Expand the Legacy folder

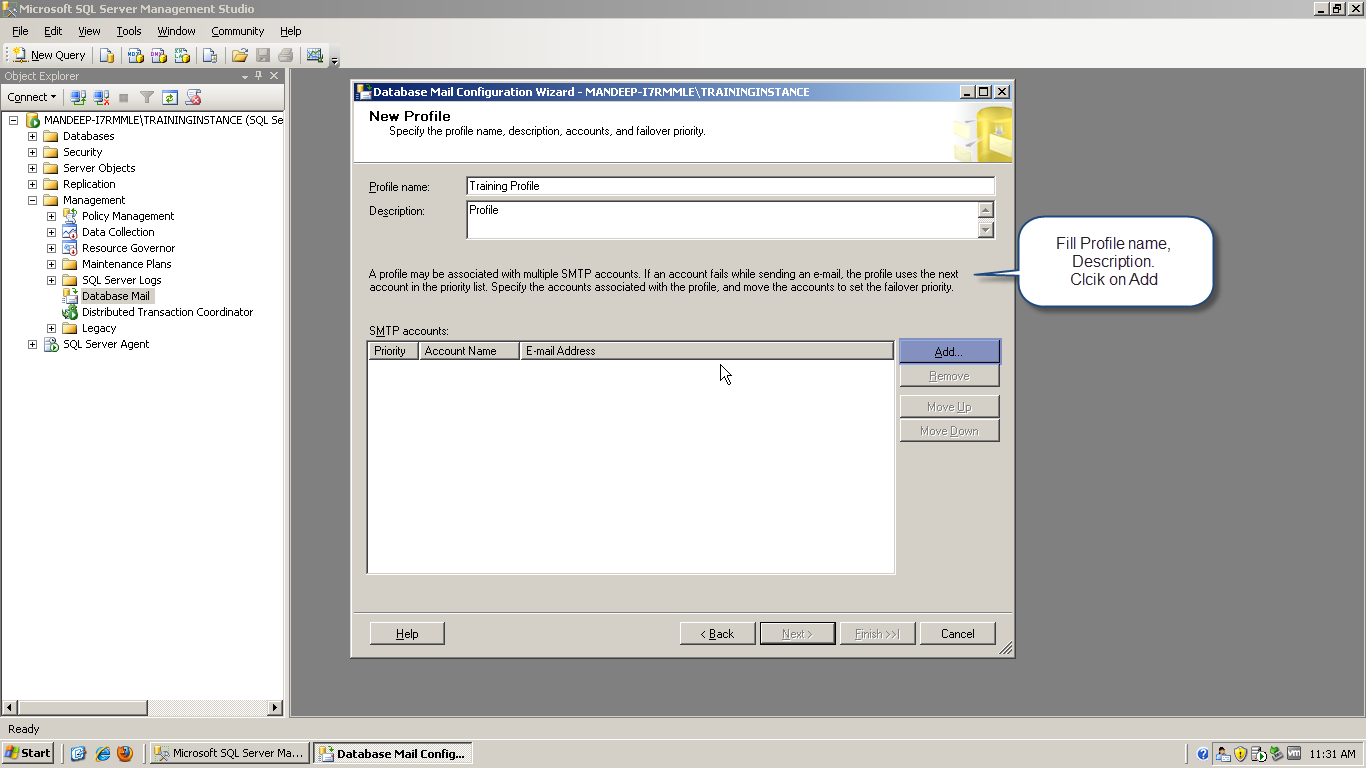coord(51,328)
